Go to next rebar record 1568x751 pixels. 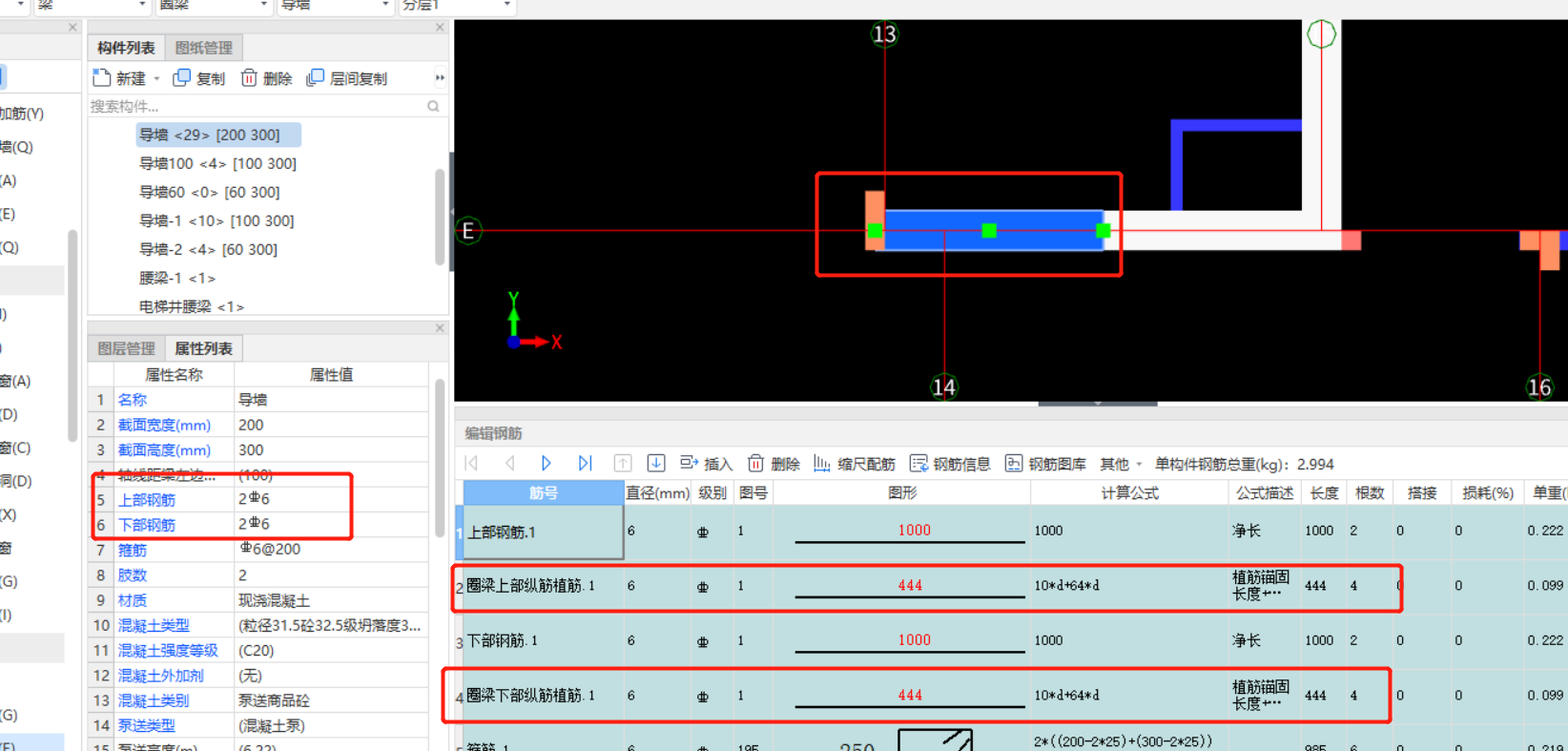[x=547, y=464]
